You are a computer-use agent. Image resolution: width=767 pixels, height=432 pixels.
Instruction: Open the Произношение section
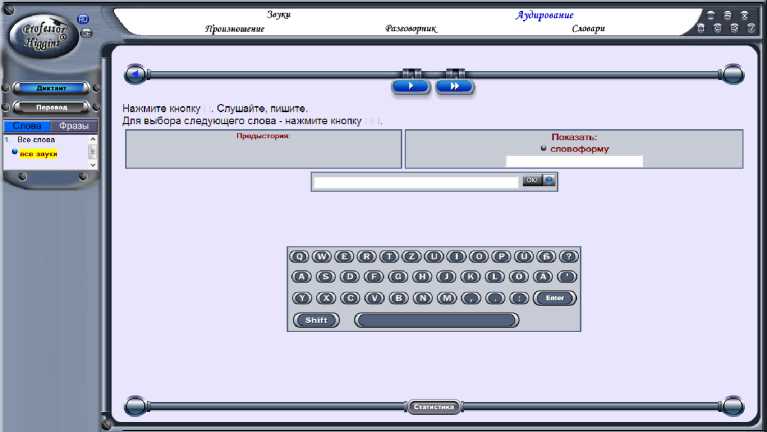tap(235, 28)
